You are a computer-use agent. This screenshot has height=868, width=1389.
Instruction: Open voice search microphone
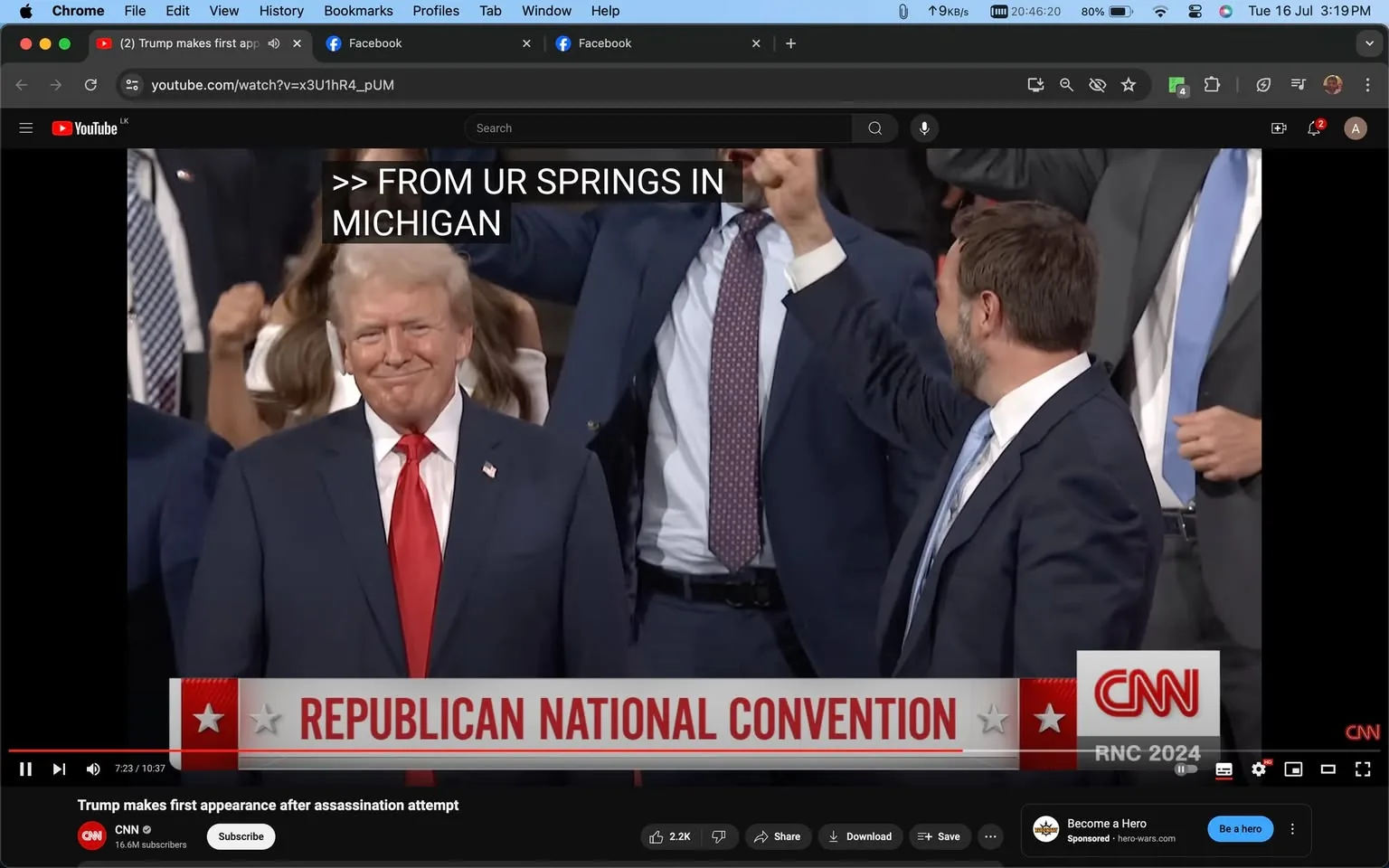click(924, 127)
